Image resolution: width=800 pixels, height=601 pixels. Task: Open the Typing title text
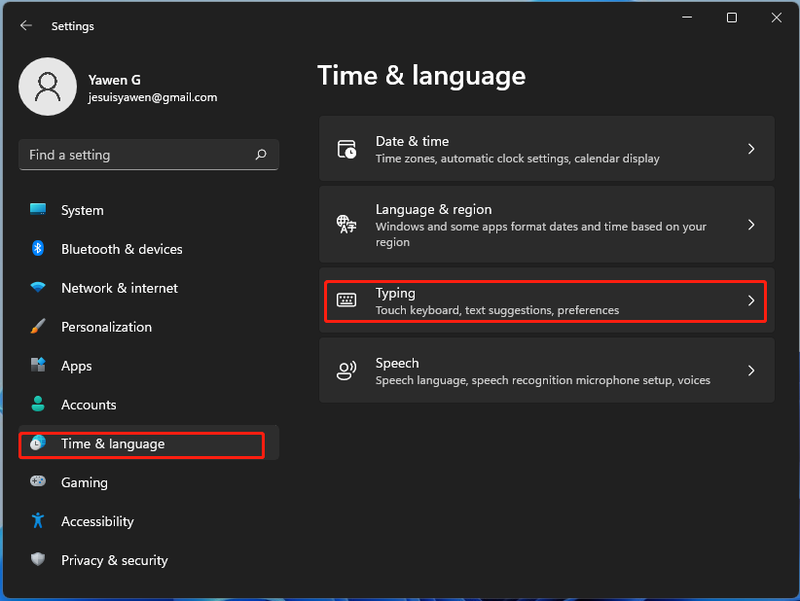(x=395, y=293)
